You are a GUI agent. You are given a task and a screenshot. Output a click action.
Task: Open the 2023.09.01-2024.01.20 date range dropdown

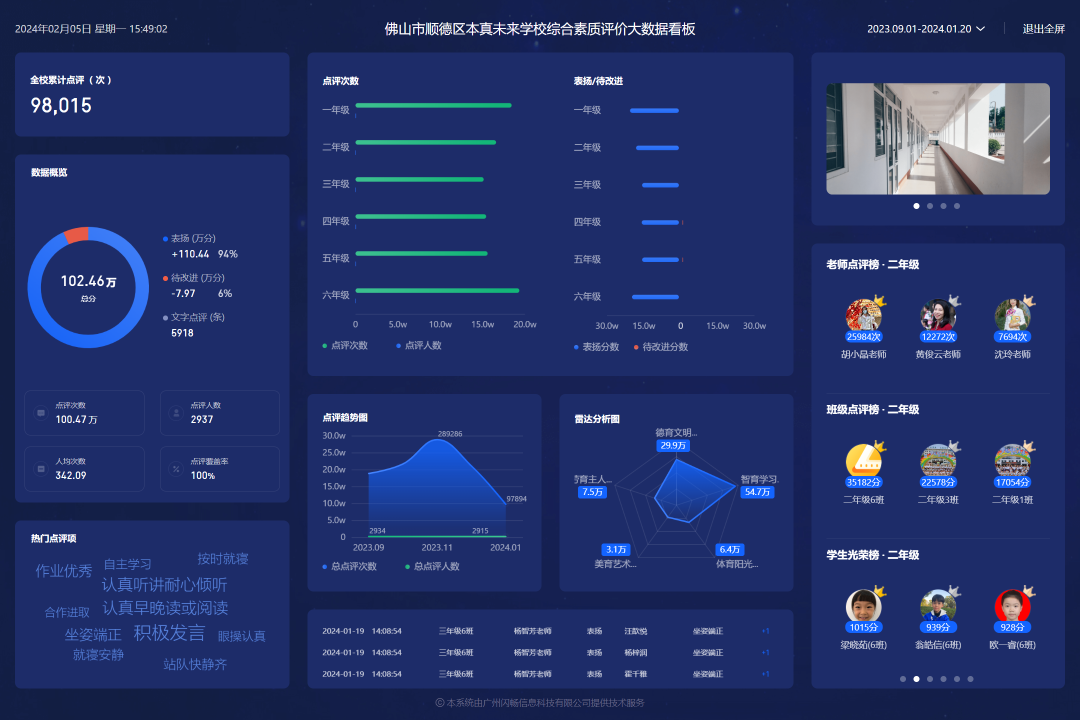coord(918,29)
